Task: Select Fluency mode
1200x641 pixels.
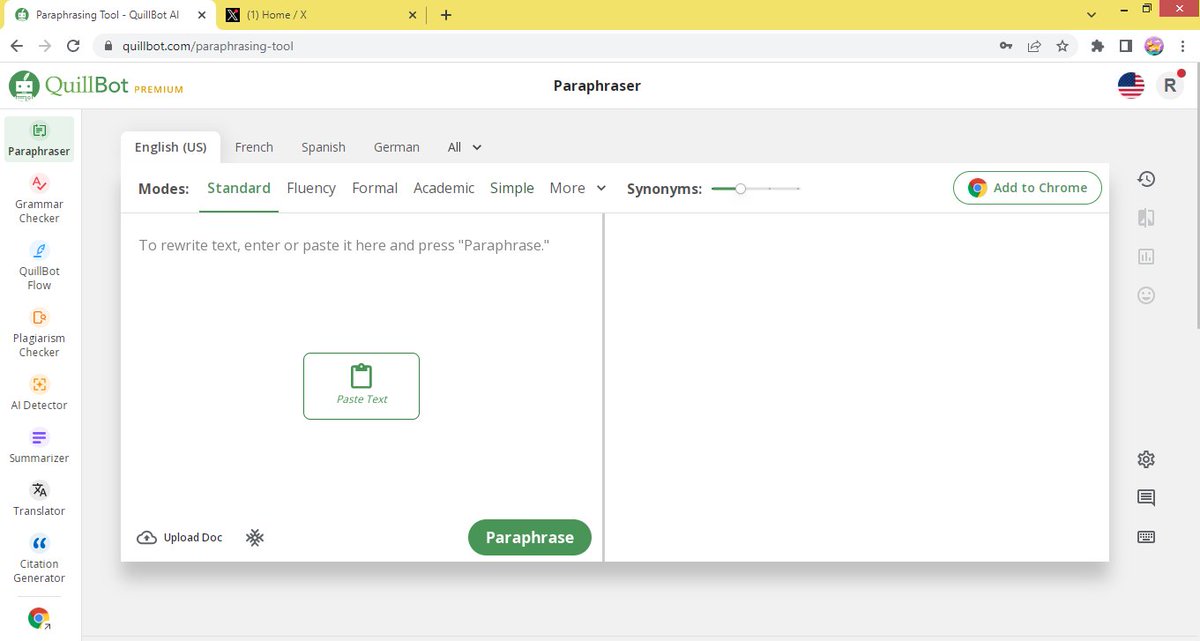Action: pyautogui.click(x=311, y=188)
